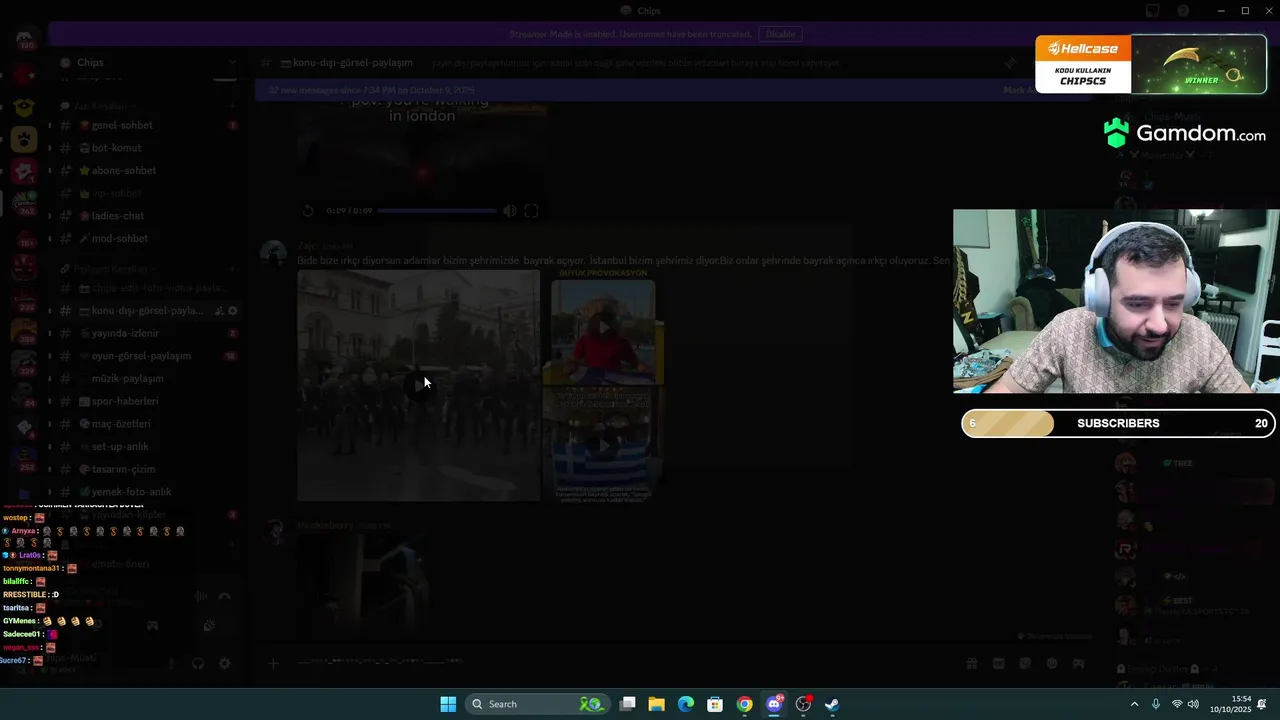The width and height of the screenshot is (1280, 720).
Task: Click the channel title konu-dışı-görsel-paylaşım in header
Action: pos(352,63)
